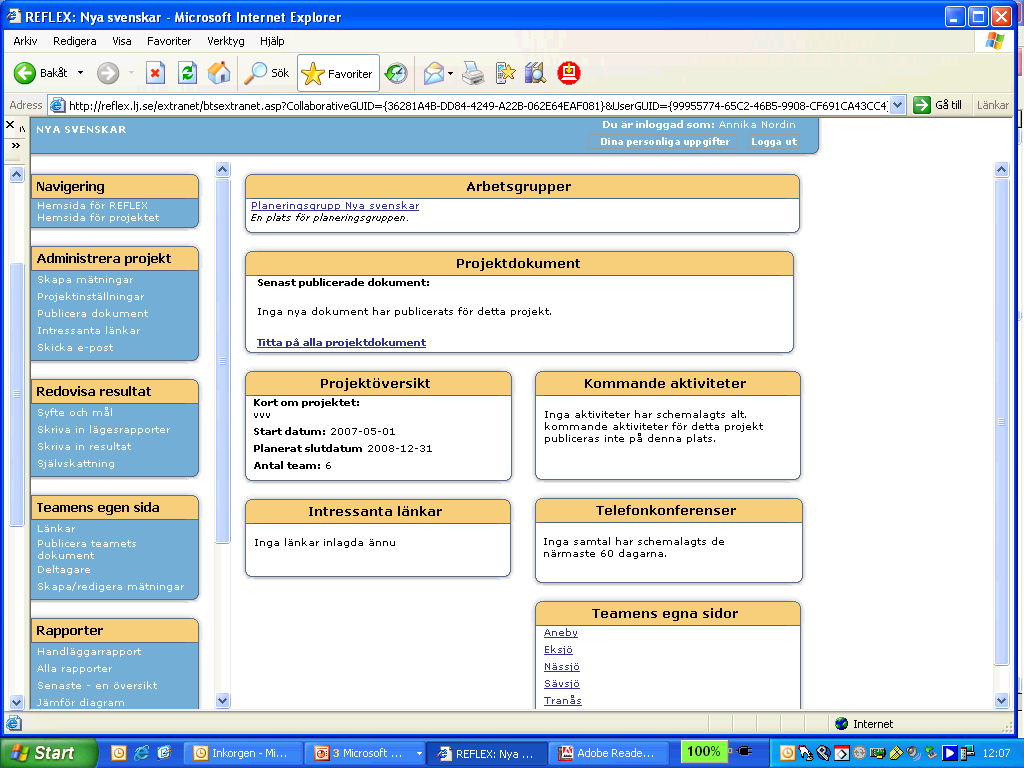Click the red download toolbar icon

(569, 72)
